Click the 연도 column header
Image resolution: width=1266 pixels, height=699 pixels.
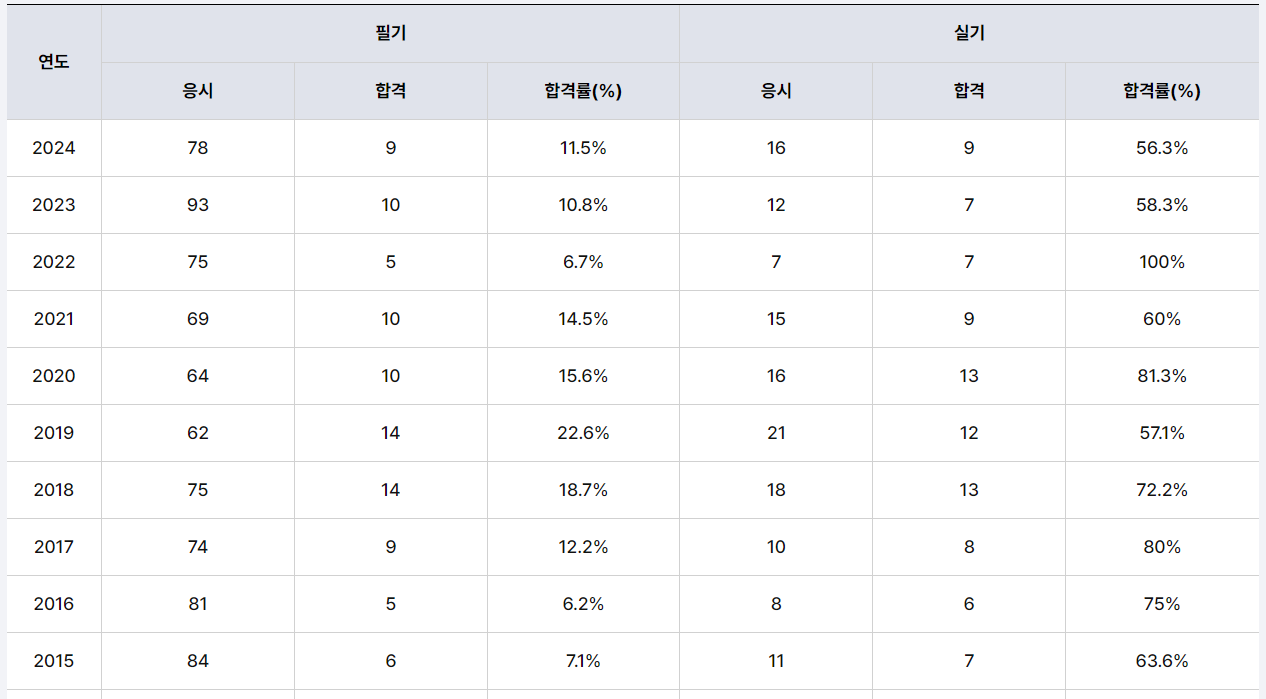[54, 62]
